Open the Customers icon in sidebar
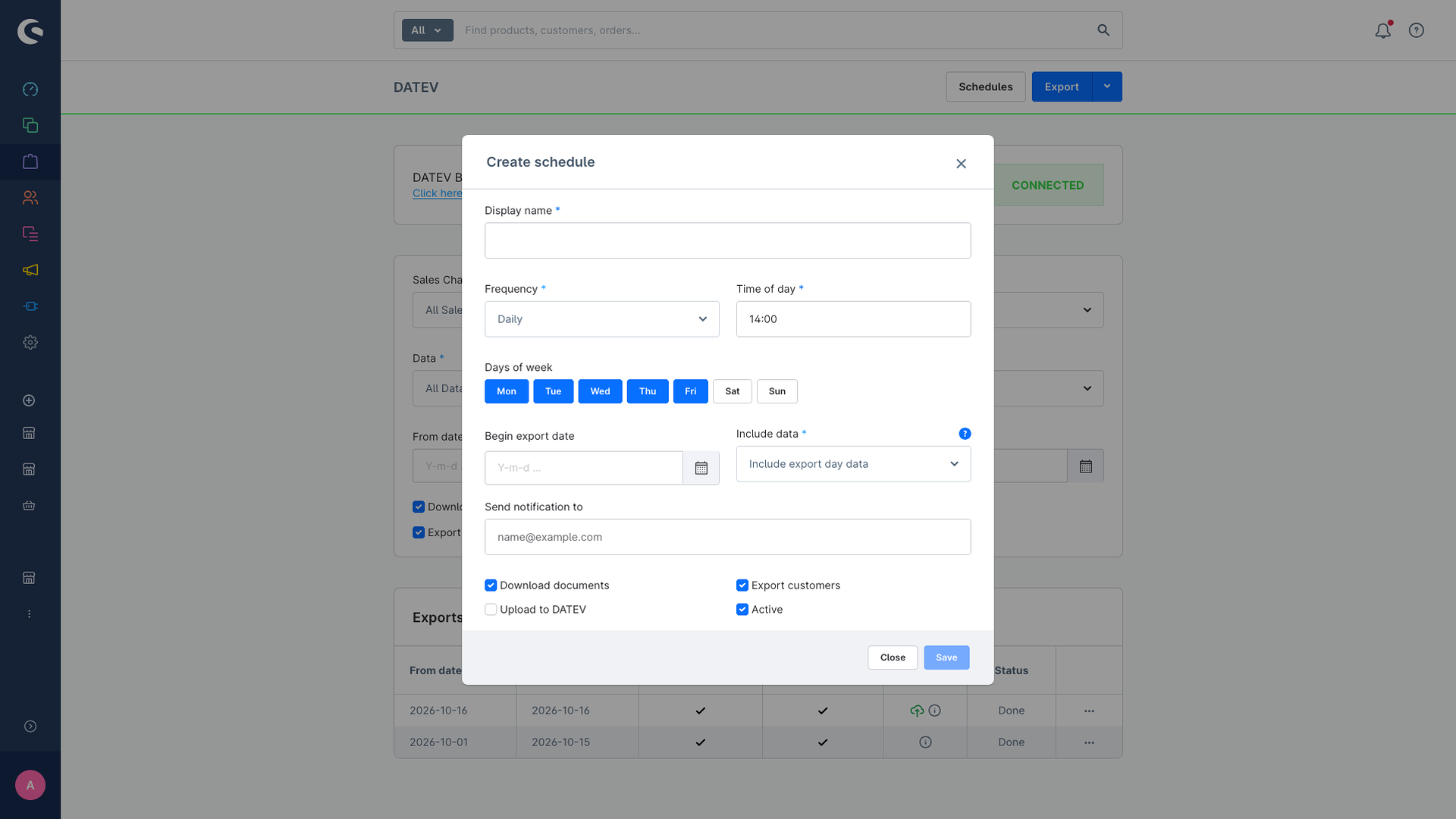The image size is (1456, 819). coord(30,198)
